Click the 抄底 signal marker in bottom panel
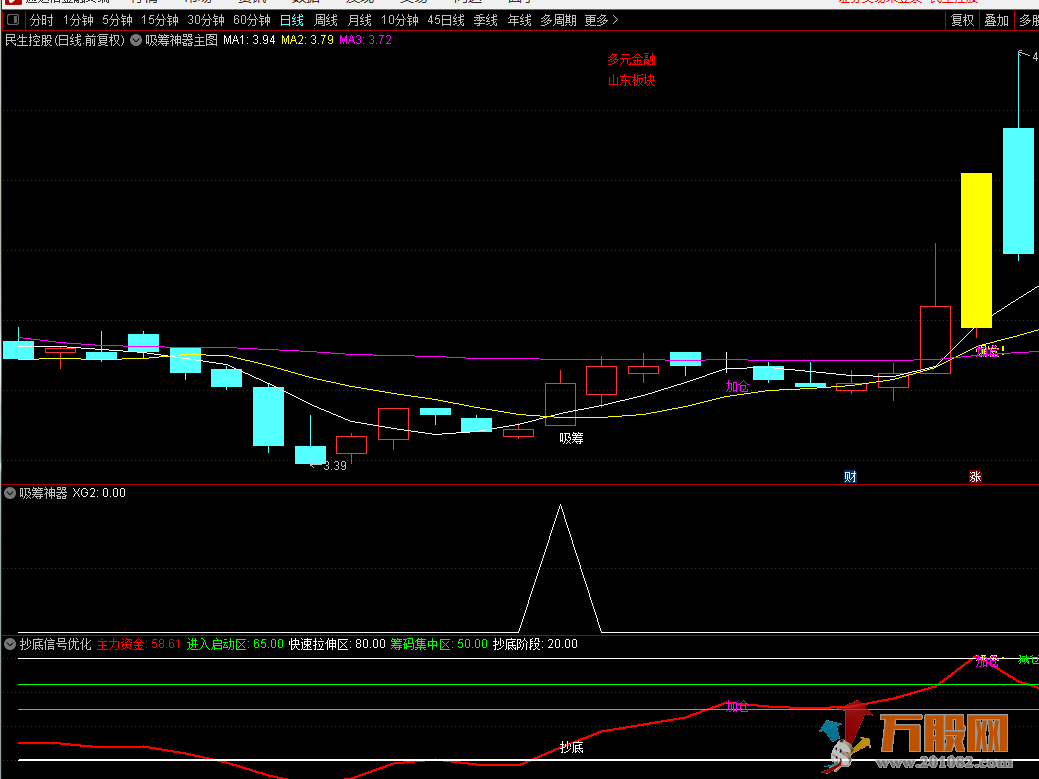1039x779 pixels. pyautogui.click(x=571, y=746)
